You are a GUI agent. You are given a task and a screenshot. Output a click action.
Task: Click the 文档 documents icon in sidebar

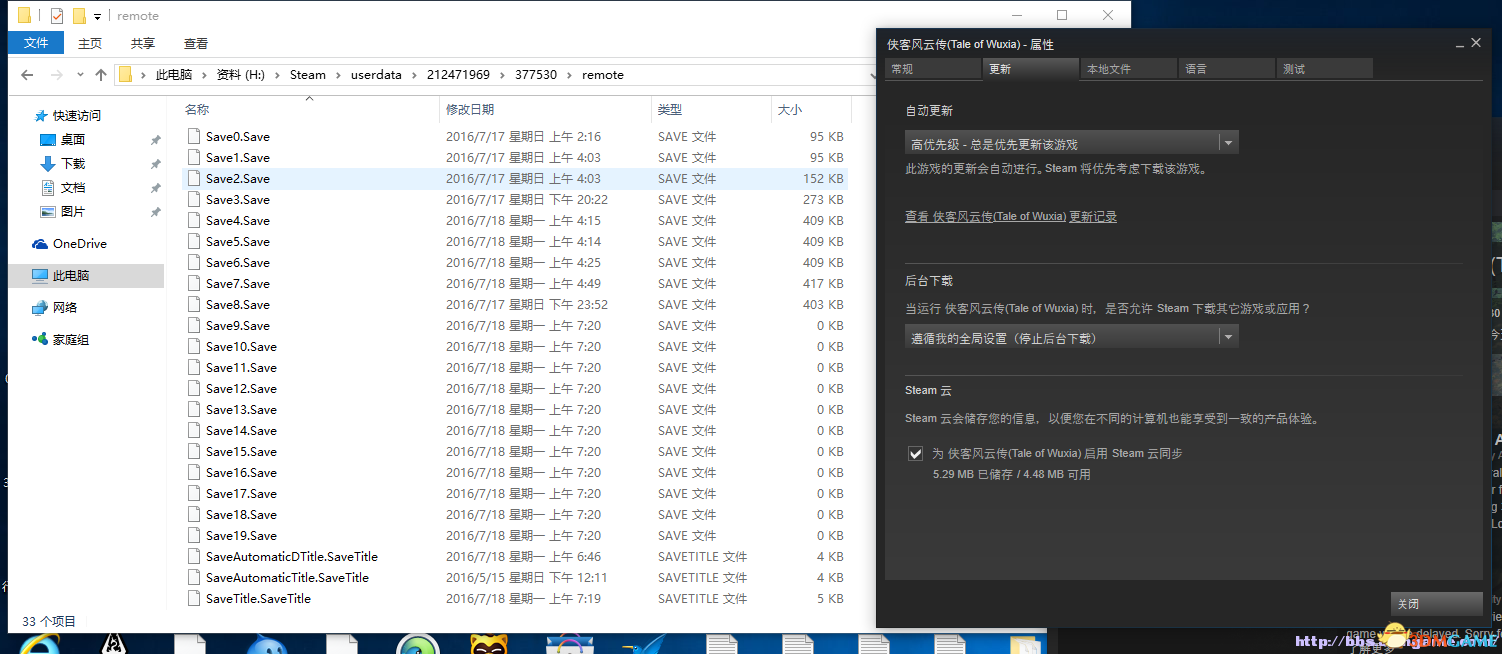(x=47, y=188)
